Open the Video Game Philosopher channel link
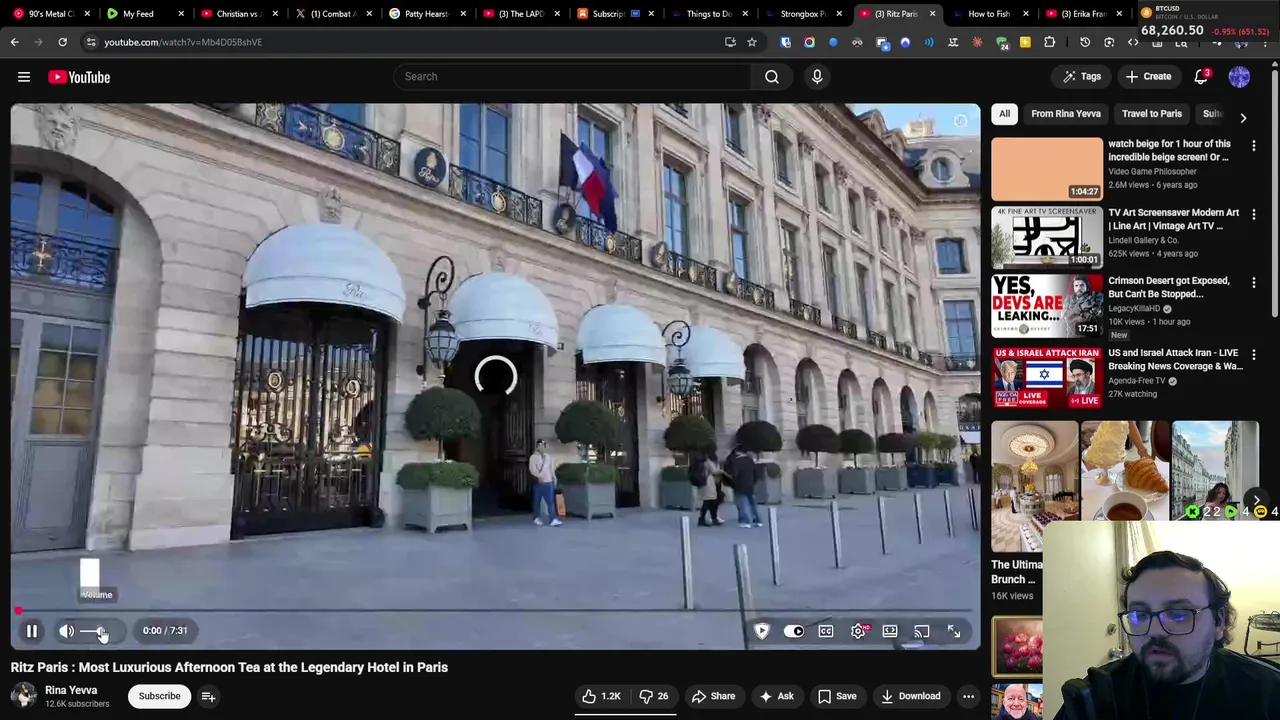Image resolution: width=1280 pixels, height=720 pixels. tap(1152, 171)
